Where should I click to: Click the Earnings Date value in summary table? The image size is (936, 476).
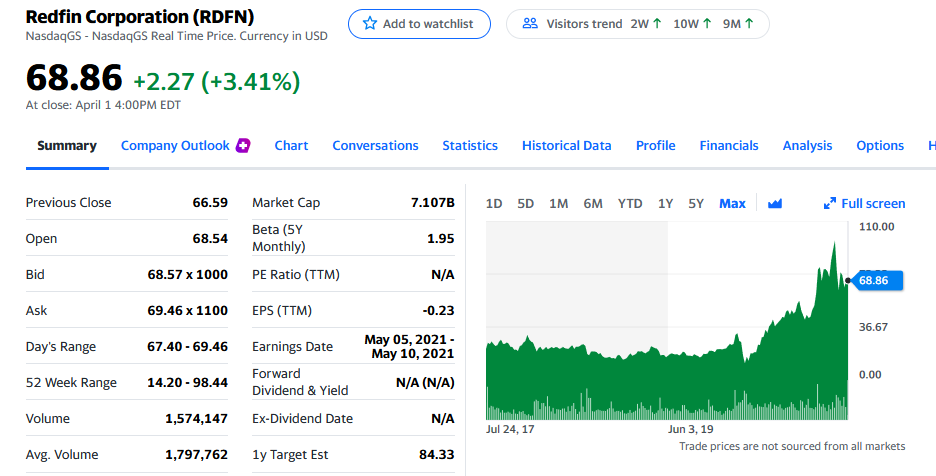tap(410, 347)
